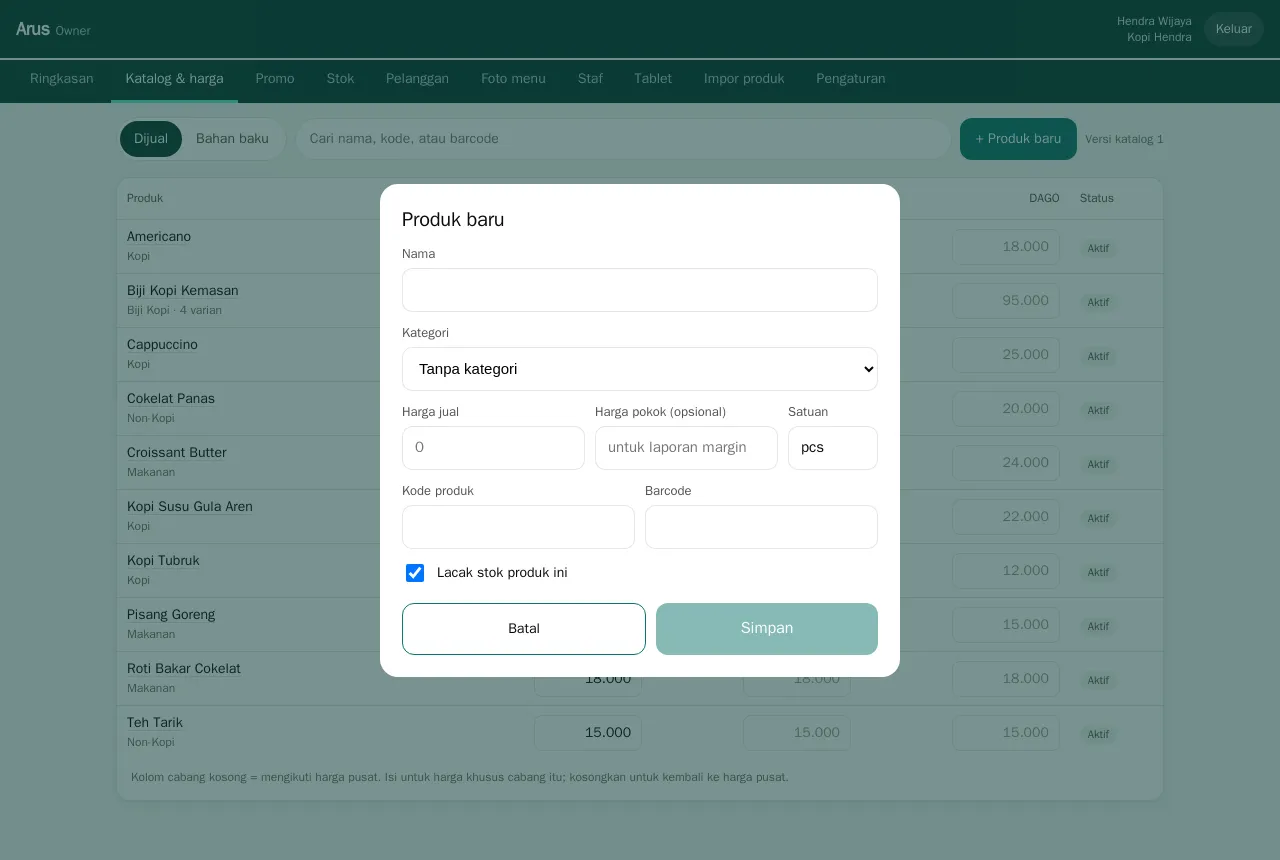Open the Staf tab

[590, 79]
